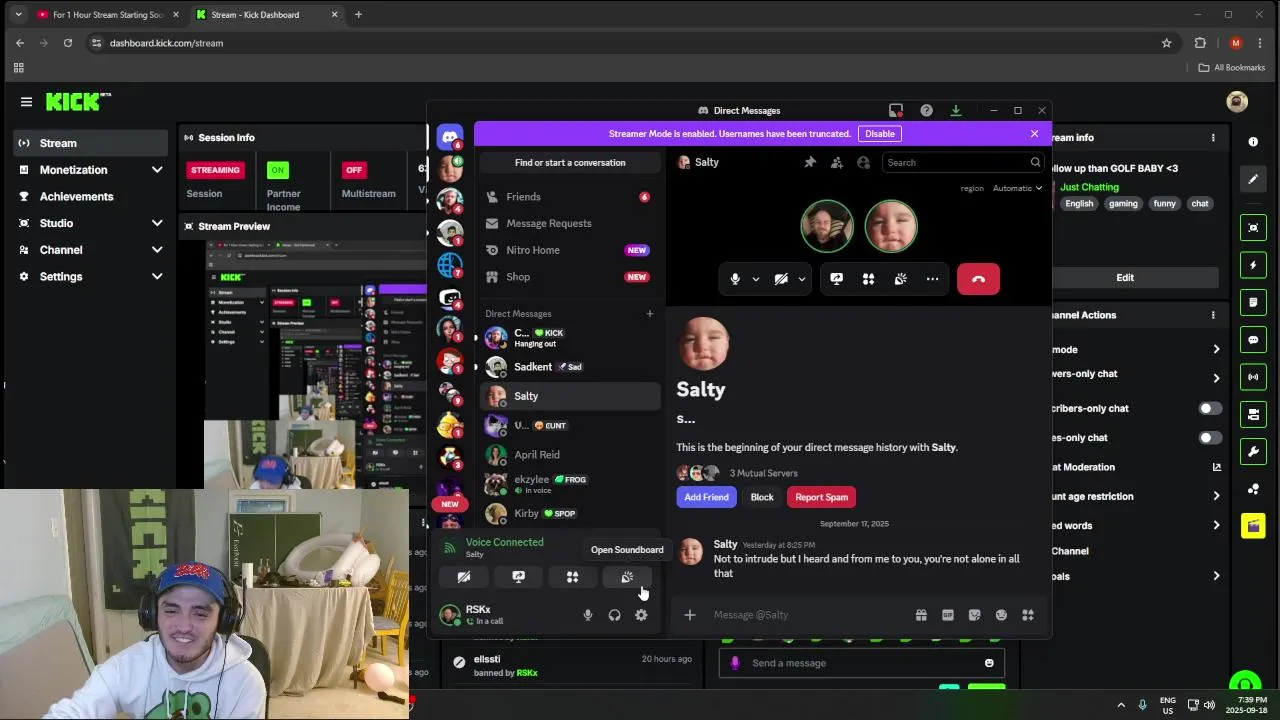The image size is (1280, 720).
Task: Toggle emotes-only chat switch
Action: click(1210, 437)
